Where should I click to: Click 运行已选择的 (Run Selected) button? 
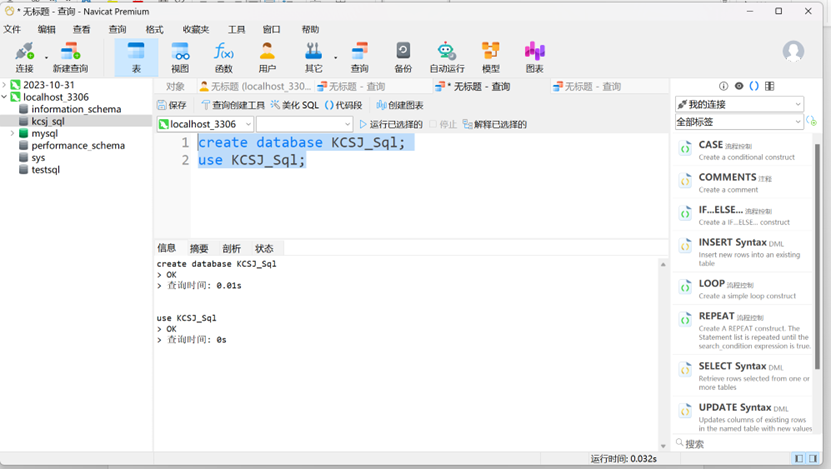point(391,124)
